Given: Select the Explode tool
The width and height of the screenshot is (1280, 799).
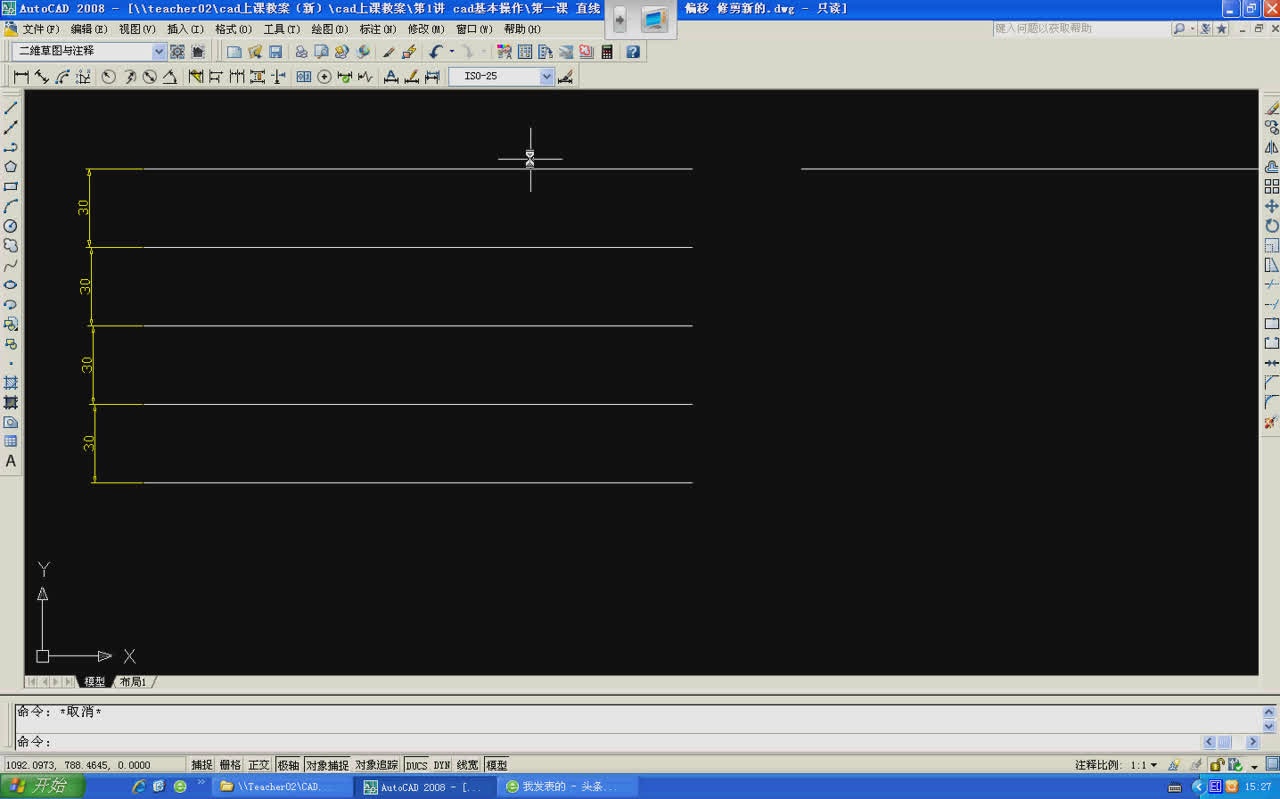Looking at the screenshot, I should point(1272,422).
